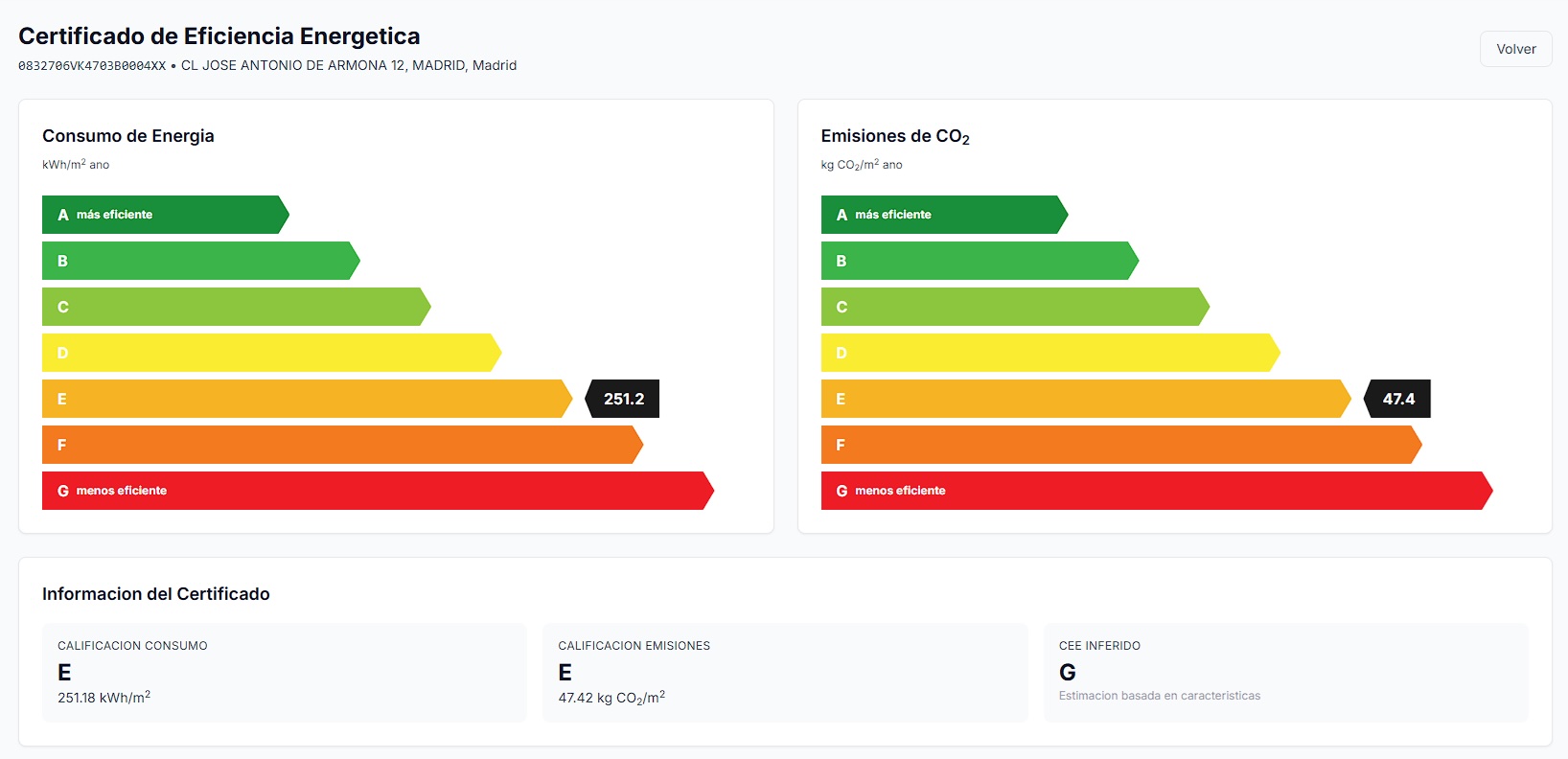Click the yellow D bar in energy consumption chart
Screen dimensions: 1568x759
[269, 353]
